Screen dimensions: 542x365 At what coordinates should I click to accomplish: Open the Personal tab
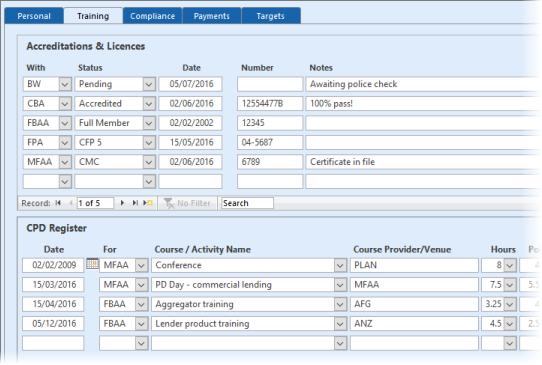coord(34,16)
